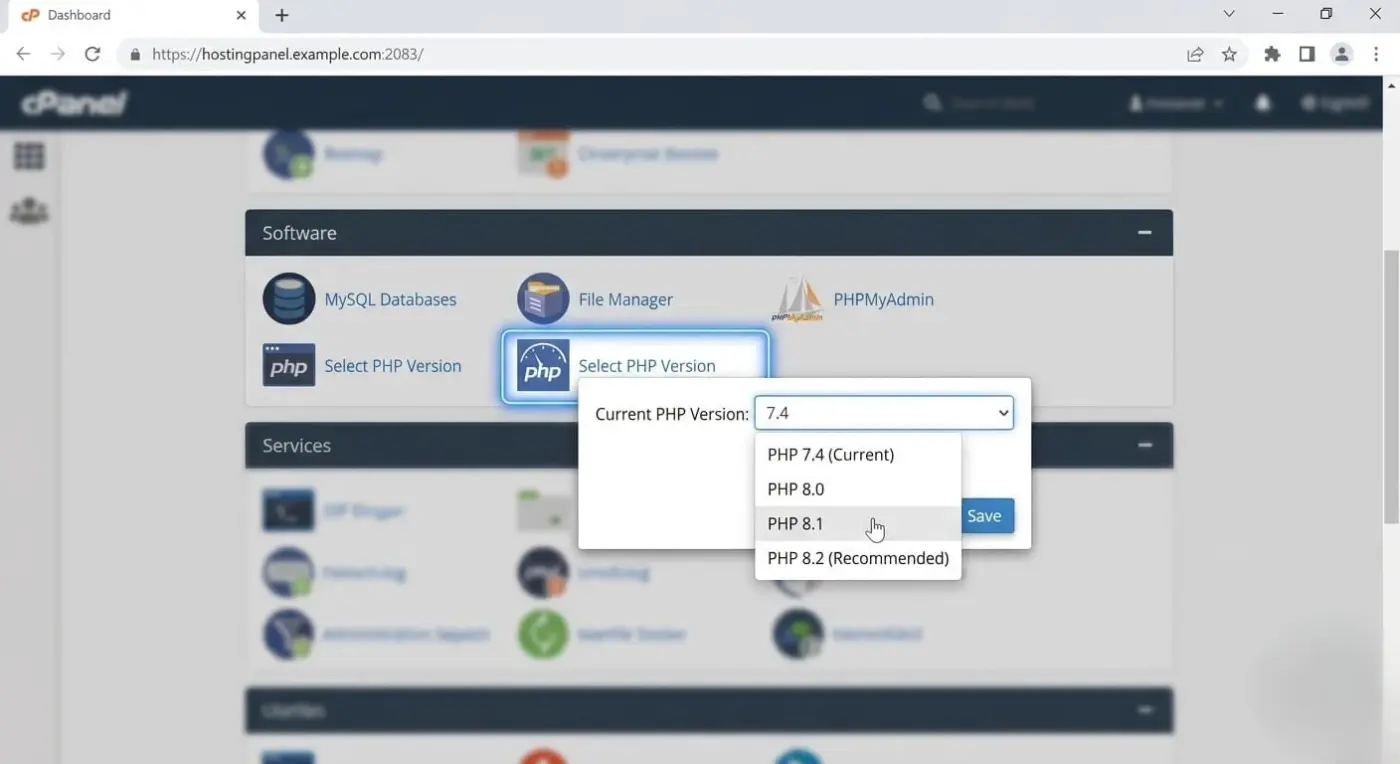Open the users group icon in sidebar
This screenshot has width=1400, height=764.
(29, 211)
